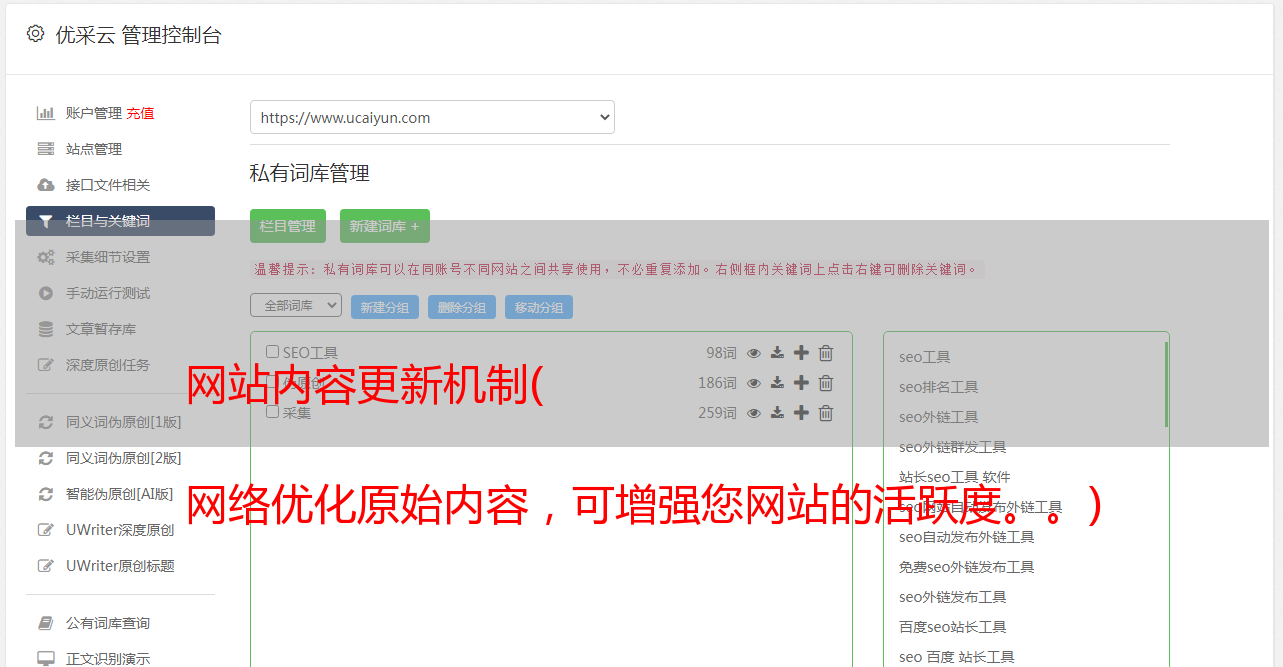Select the keyword 百度seo站长工具

pyautogui.click(x=953, y=627)
